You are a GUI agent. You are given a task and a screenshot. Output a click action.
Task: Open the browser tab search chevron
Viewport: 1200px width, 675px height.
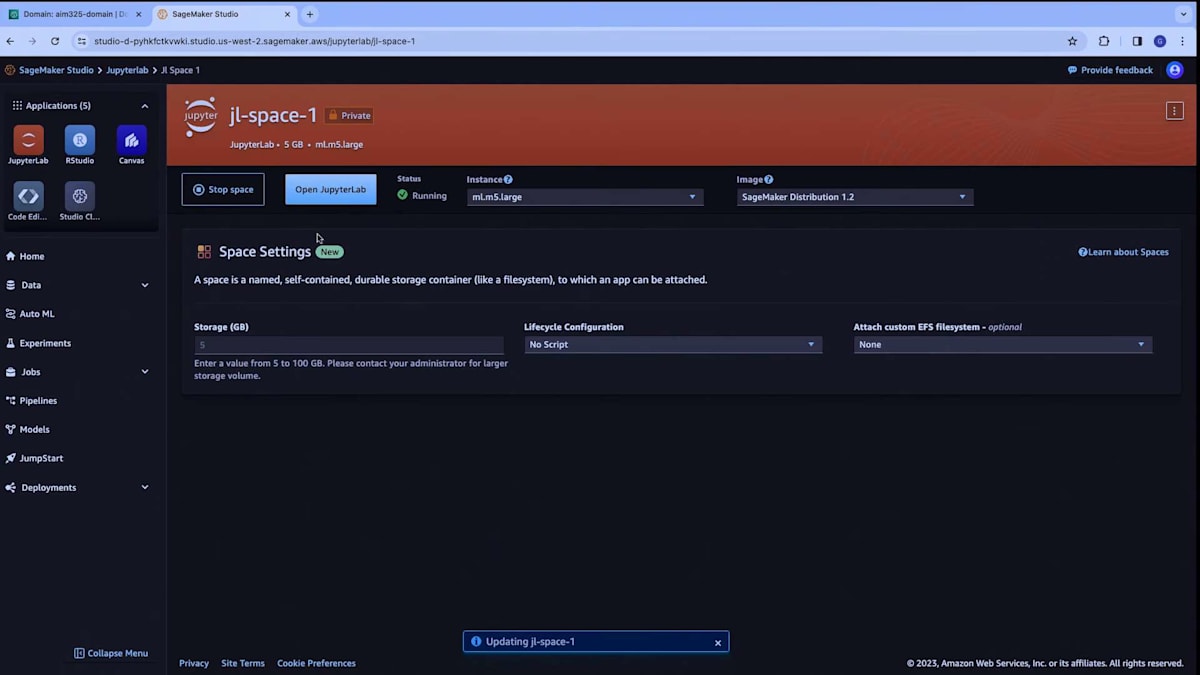(1185, 14)
